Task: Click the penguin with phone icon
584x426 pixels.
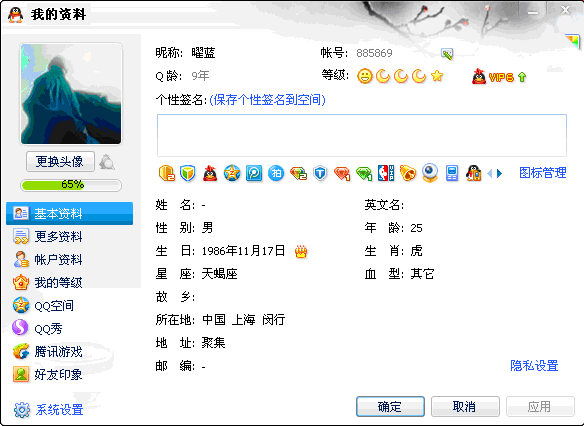Action: click(473, 173)
